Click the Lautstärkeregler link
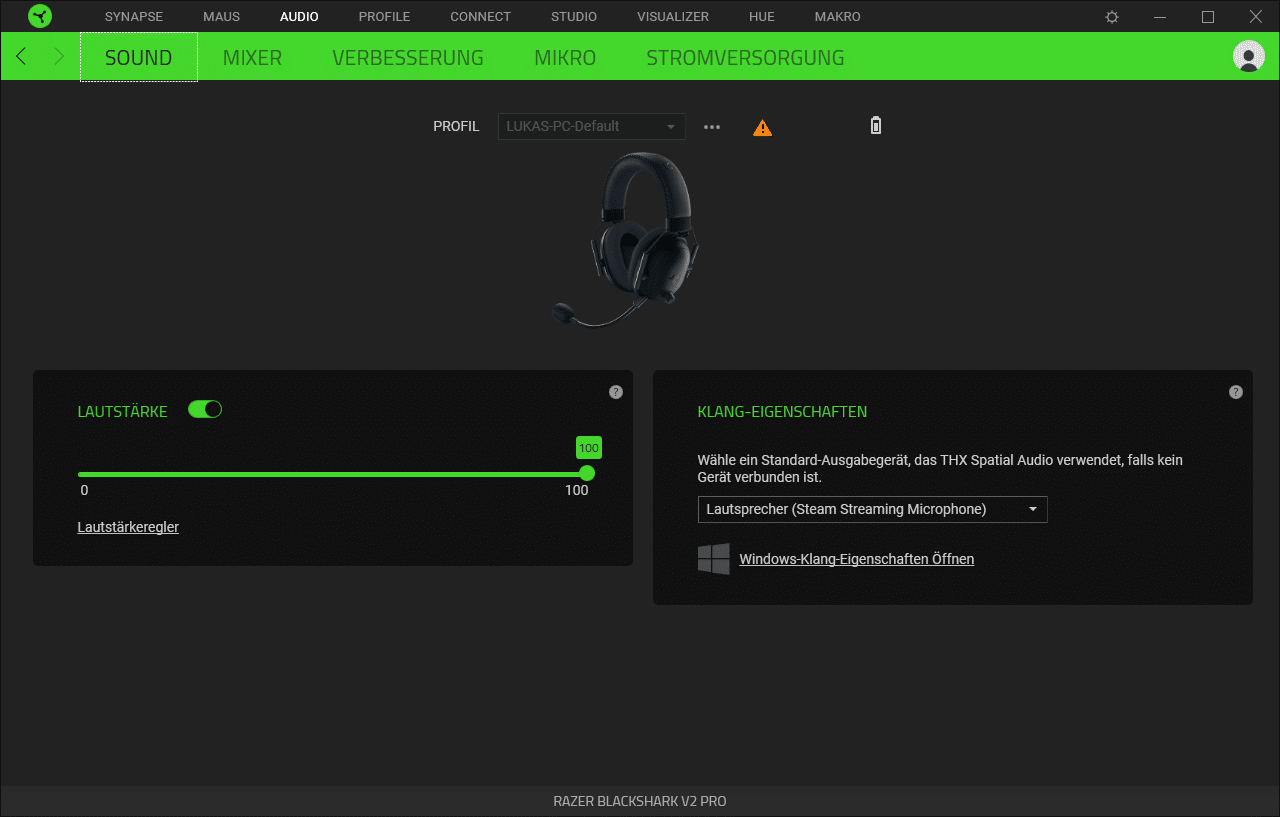The image size is (1280, 817). [x=128, y=527]
